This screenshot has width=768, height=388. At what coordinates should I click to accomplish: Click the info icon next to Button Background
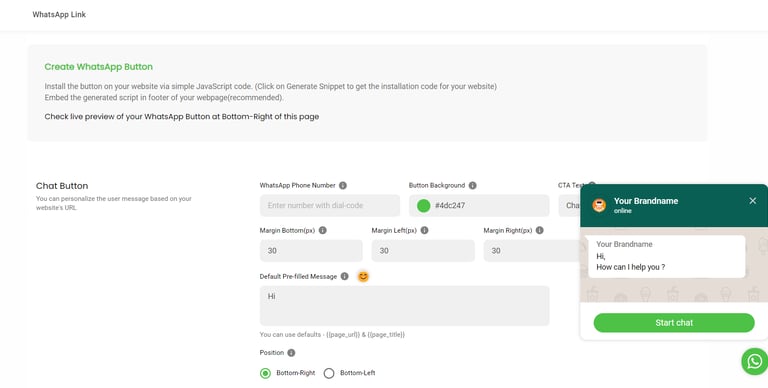coord(472,185)
